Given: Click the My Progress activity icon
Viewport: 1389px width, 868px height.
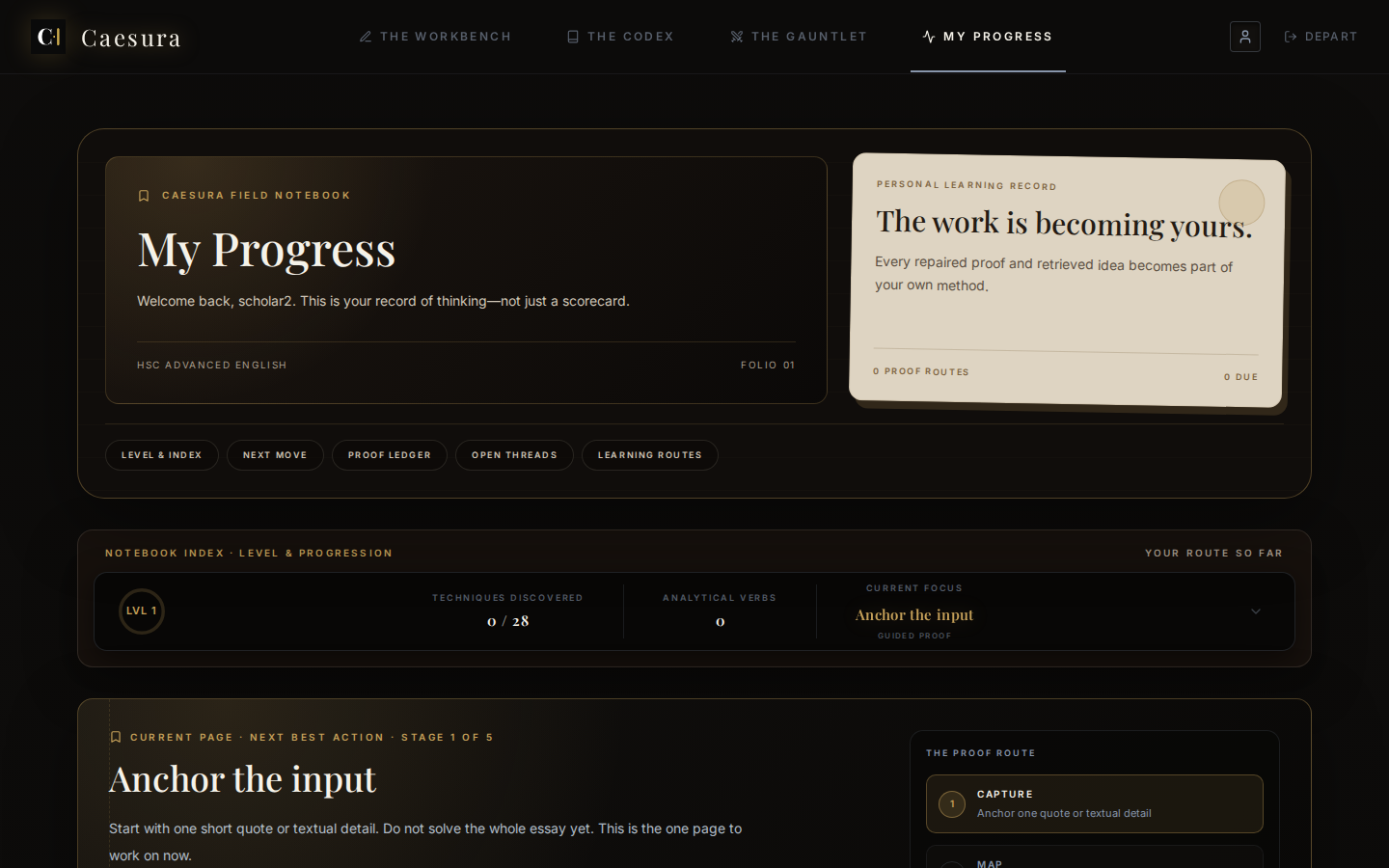Looking at the screenshot, I should [929, 37].
